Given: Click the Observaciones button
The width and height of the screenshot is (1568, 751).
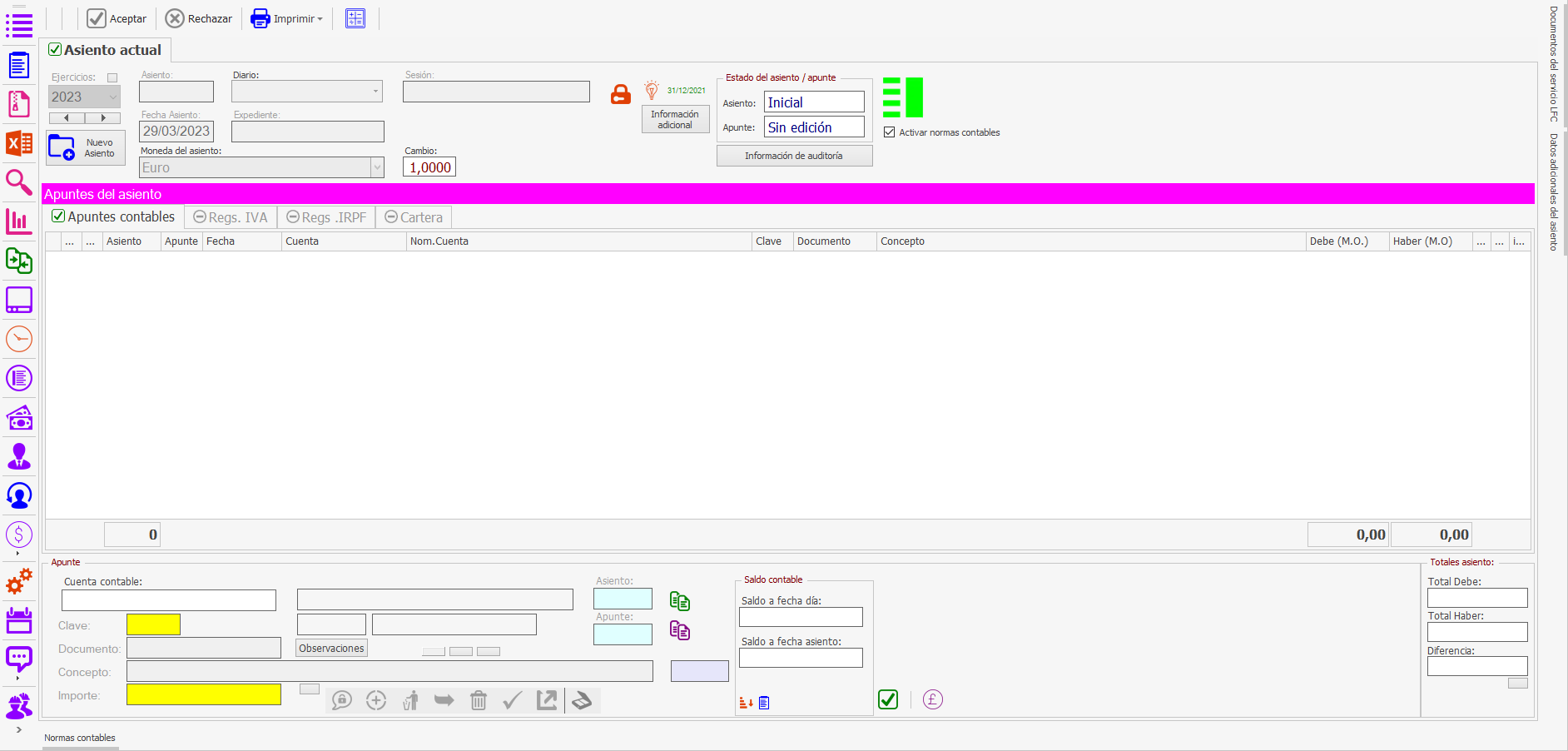Looking at the screenshot, I should point(331,649).
